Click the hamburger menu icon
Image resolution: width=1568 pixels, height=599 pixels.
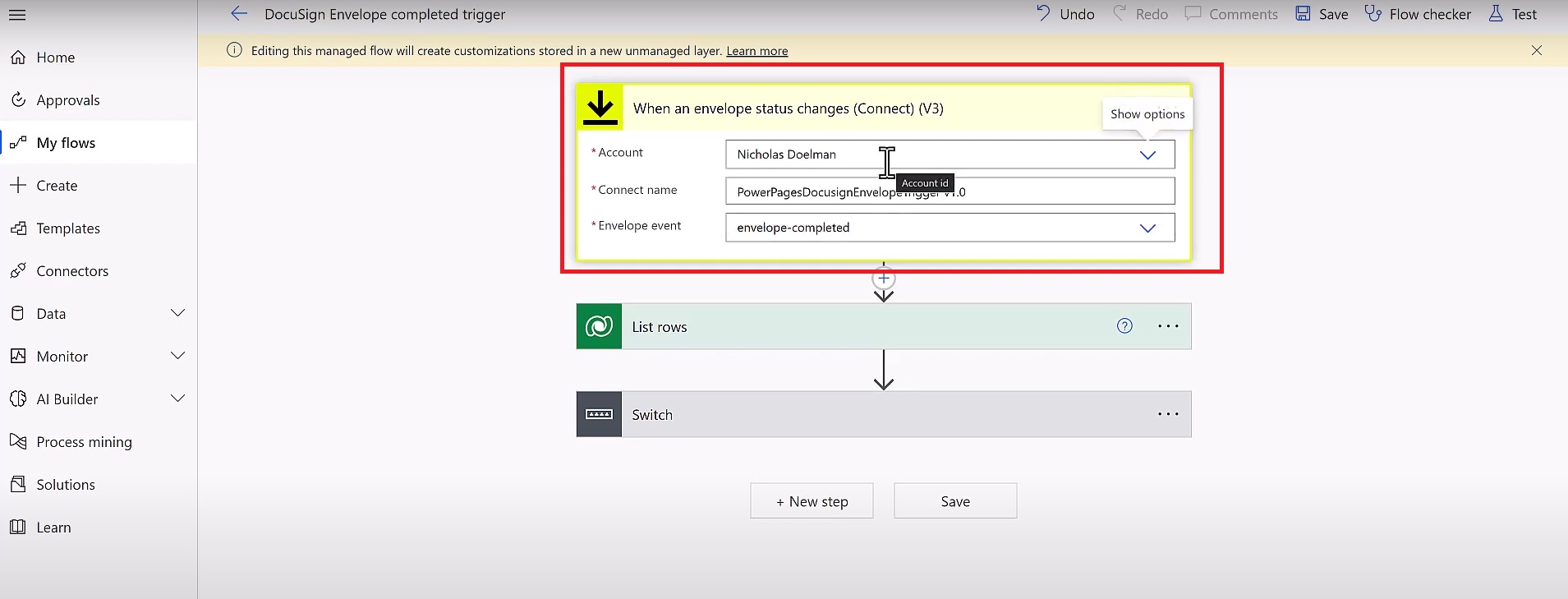coord(17,15)
